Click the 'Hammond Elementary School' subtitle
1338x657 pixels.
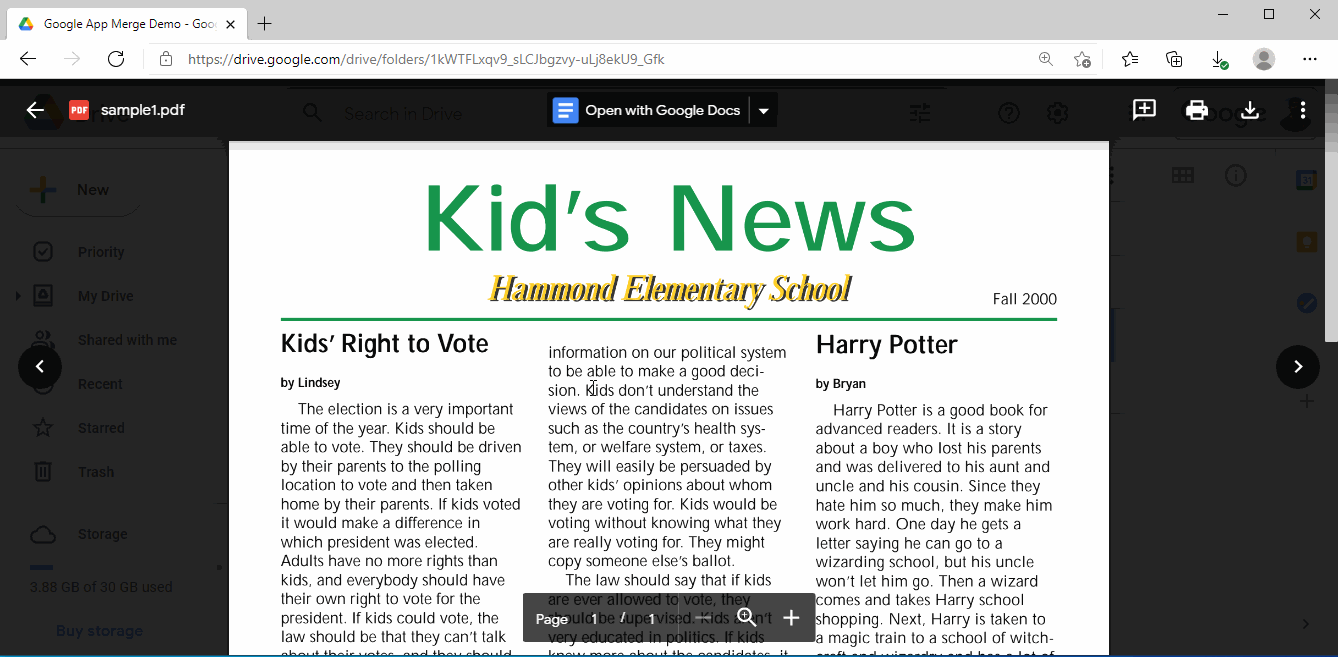(669, 289)
